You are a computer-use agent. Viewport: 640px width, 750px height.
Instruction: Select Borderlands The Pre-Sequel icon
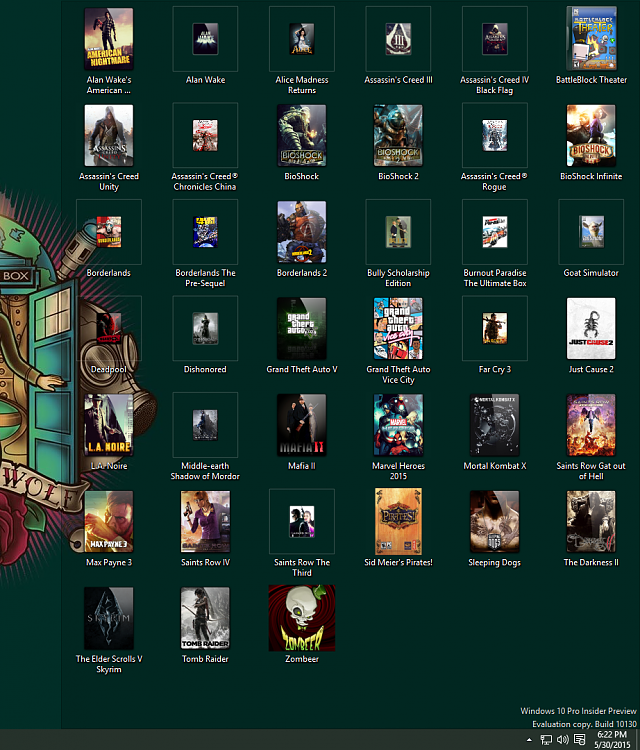(x=205, y=232)
